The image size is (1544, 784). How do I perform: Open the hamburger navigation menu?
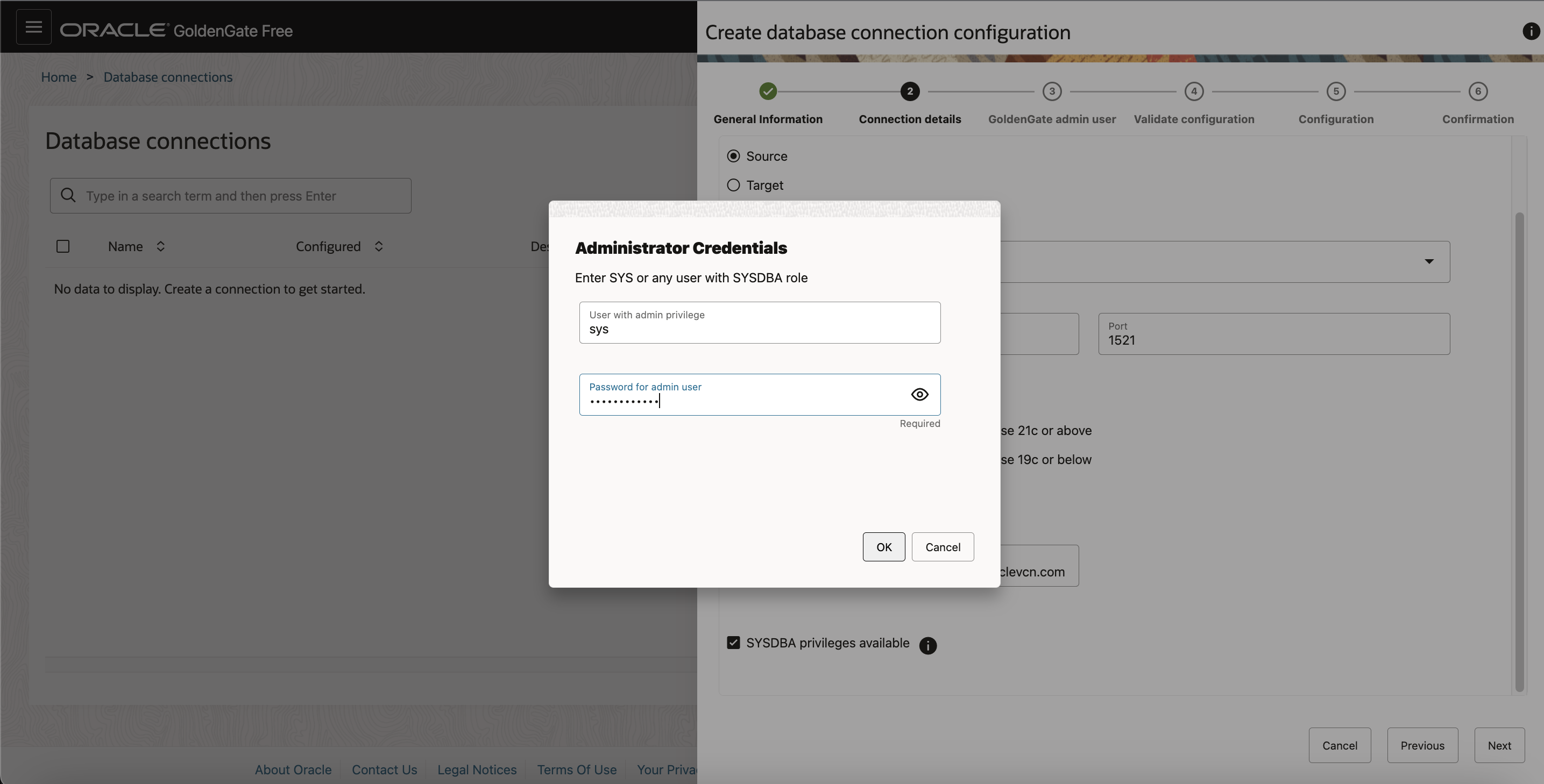[33, 27]
